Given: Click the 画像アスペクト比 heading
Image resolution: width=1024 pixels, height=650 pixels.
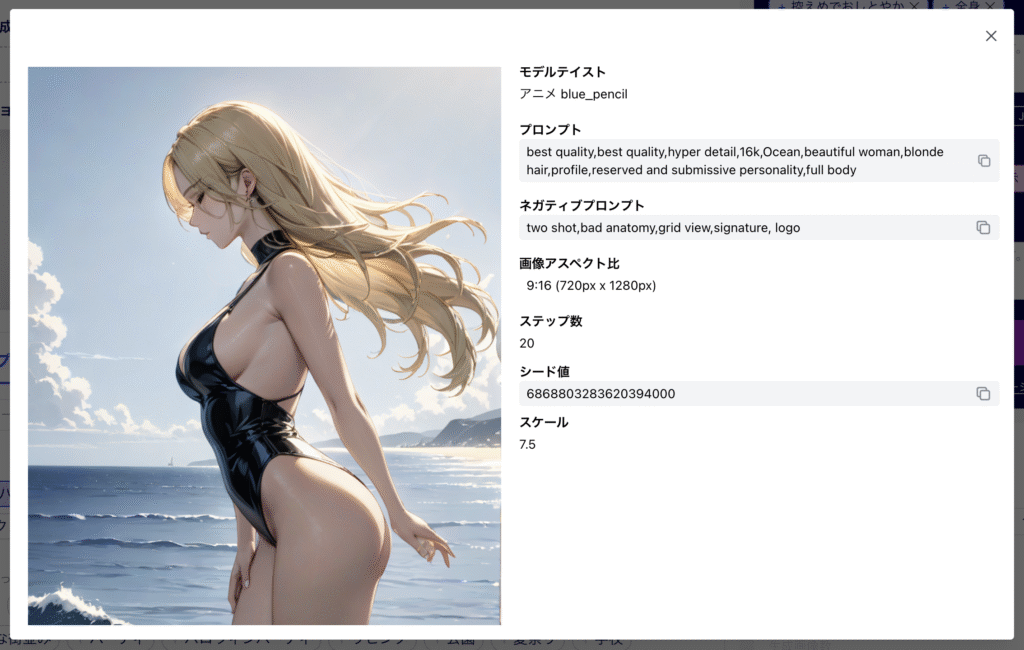Looking at the screenshot, I should (569, 263).
